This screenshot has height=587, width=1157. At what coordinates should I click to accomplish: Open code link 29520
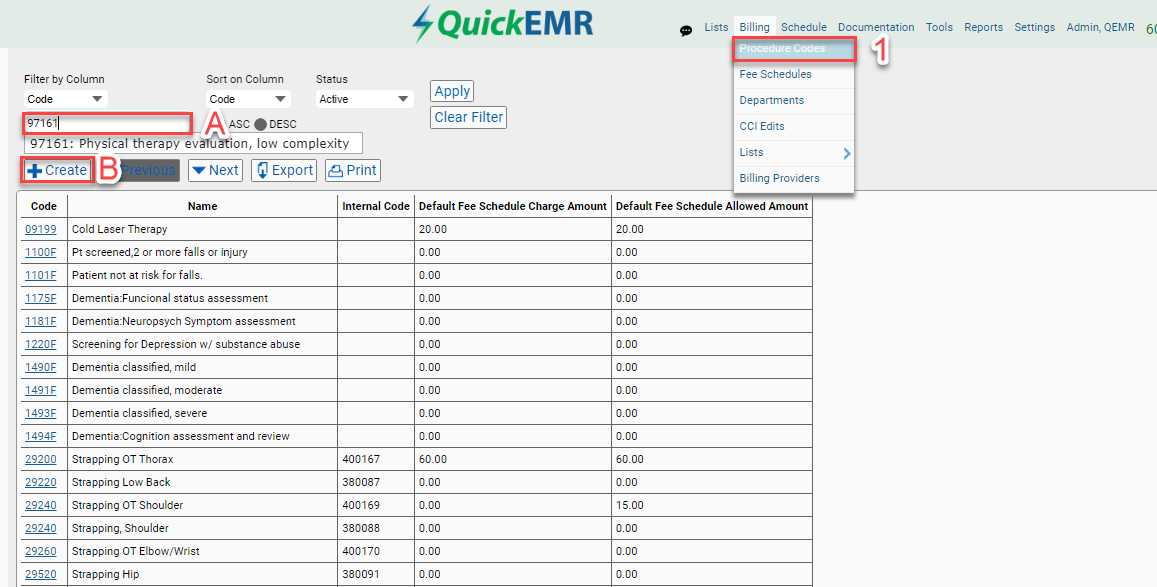tap(41, 574)
